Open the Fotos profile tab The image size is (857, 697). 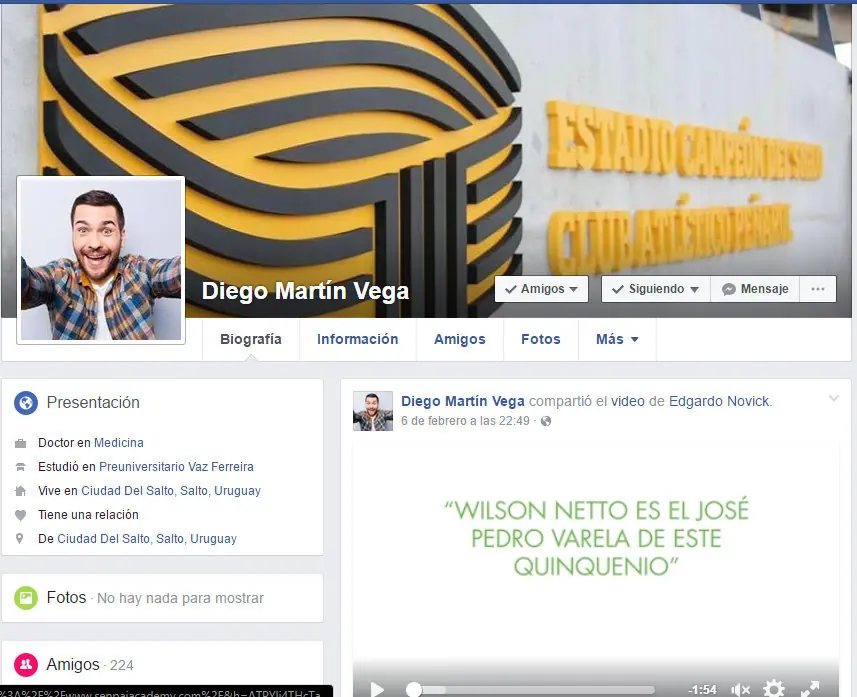point(541,339)
